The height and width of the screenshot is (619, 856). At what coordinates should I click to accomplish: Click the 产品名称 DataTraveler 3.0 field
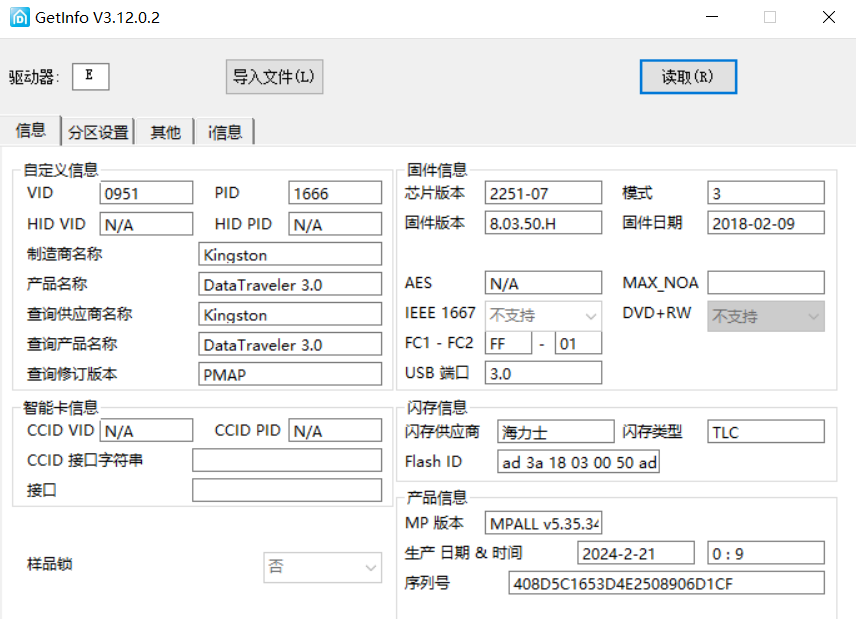point(290,284)
